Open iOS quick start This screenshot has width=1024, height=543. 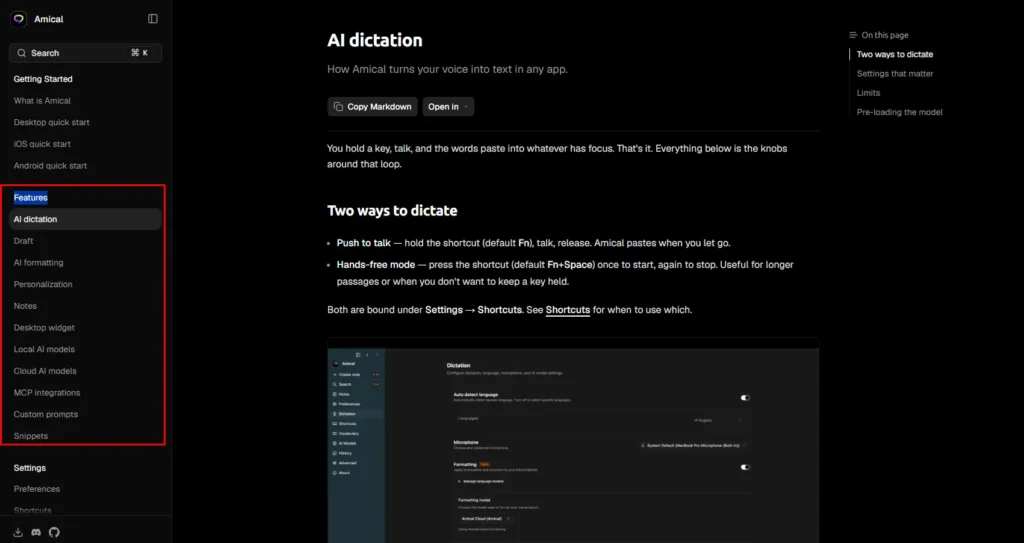click(x=42, y=144)
